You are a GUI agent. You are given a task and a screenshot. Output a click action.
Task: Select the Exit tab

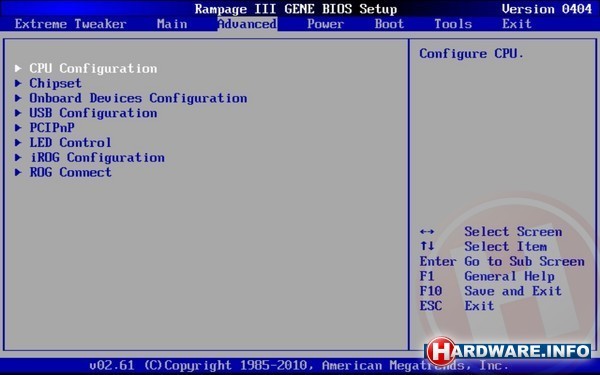coord(517,24)
